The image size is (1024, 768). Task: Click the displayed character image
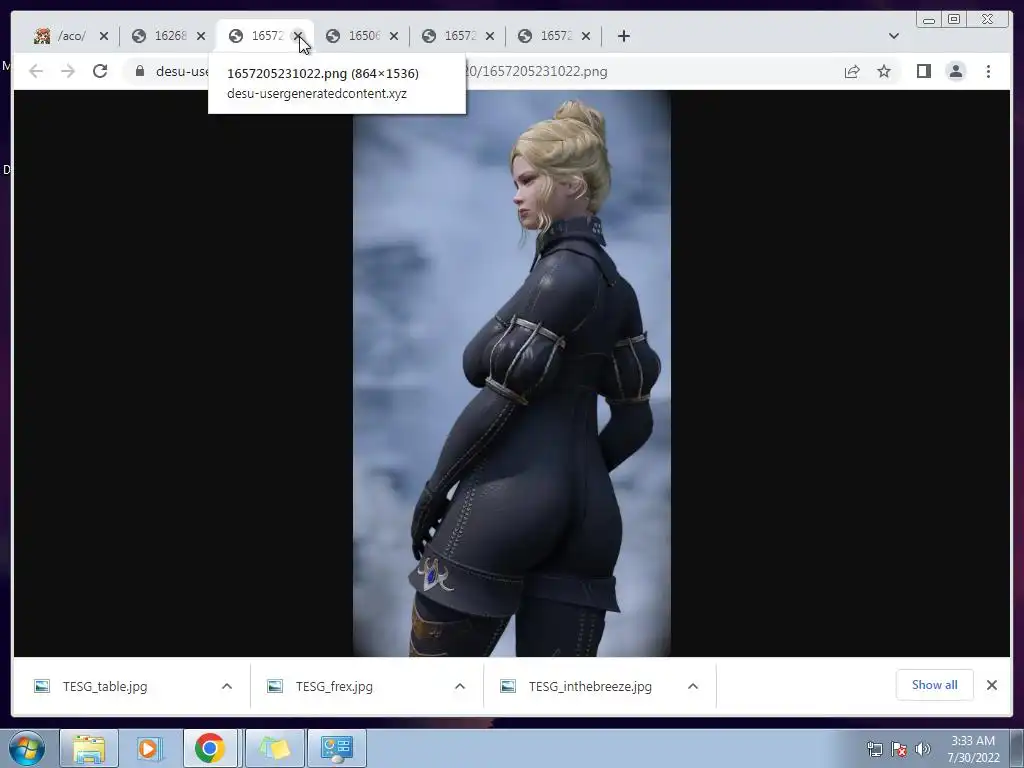[x=511, y=373]
